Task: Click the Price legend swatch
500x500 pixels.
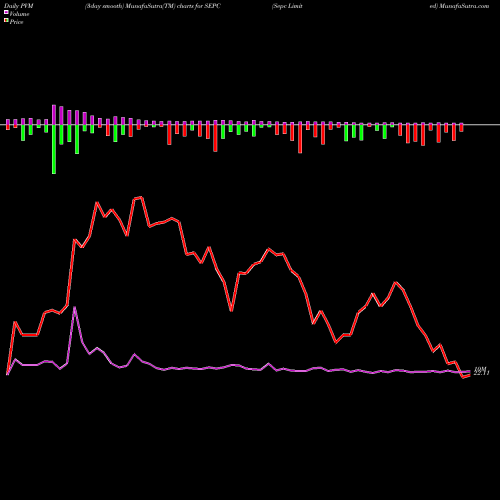Action: coord(6,21)
